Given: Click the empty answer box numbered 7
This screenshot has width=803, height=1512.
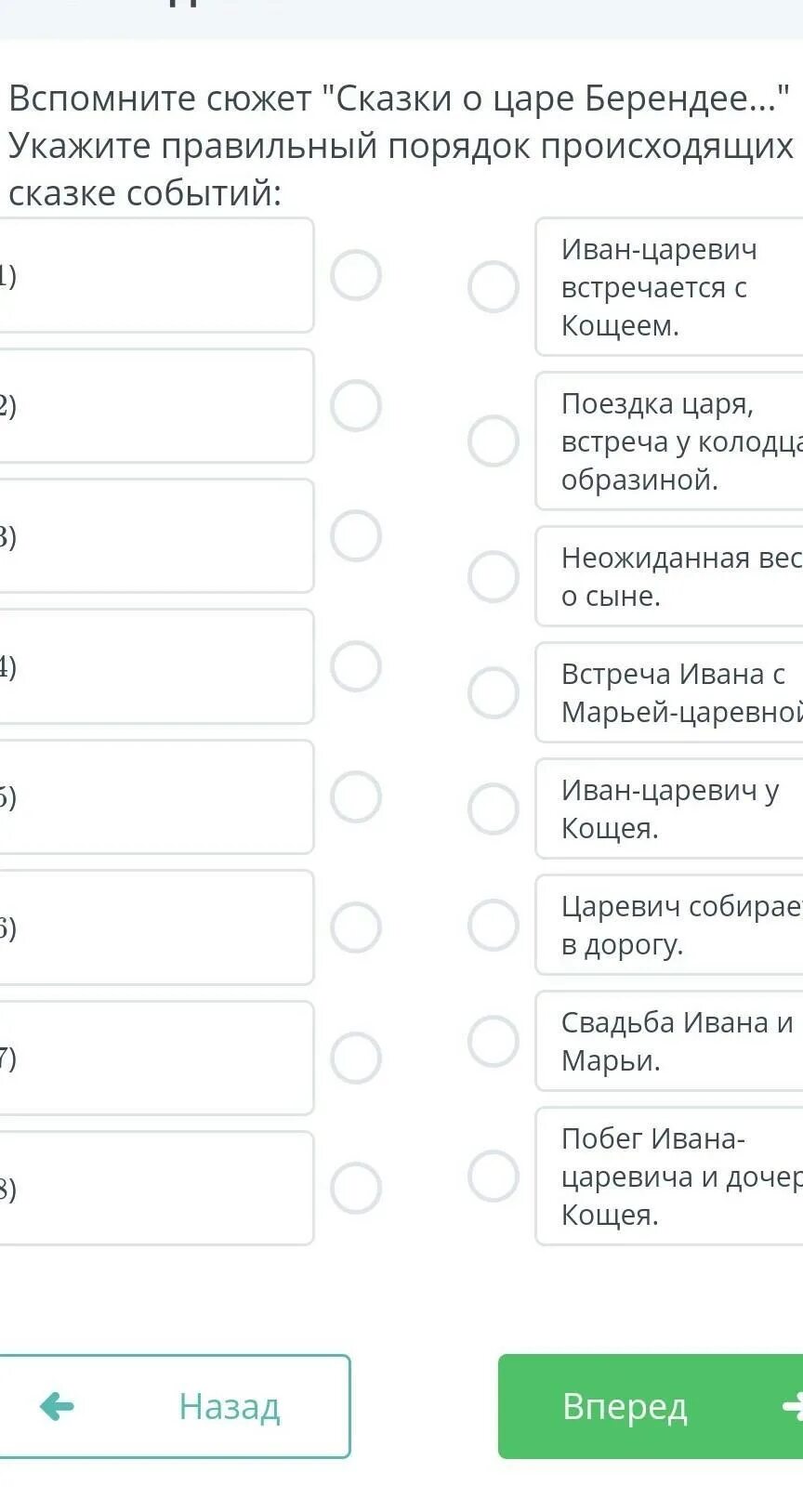Looking at the screenshot, I should click(154, 1058).
